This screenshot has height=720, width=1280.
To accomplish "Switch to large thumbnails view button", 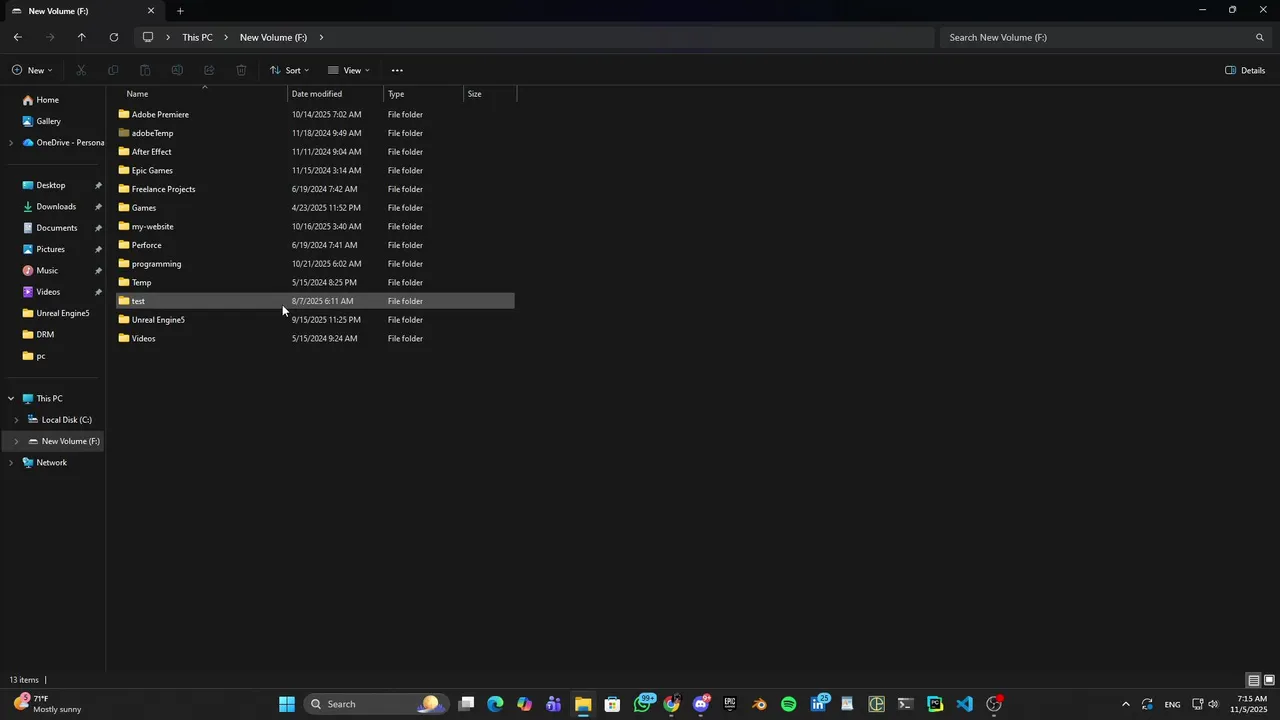I will pyautogui.click(x=1269, y=681).
